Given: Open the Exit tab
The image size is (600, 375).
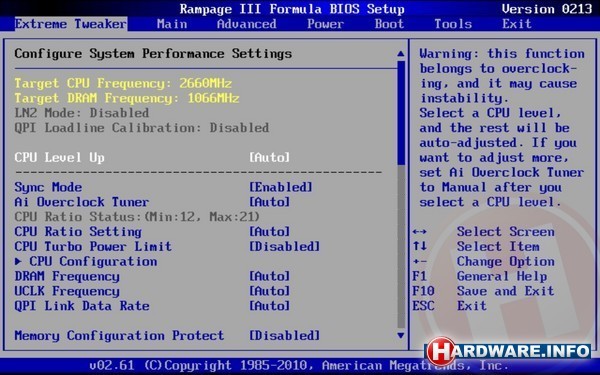Looking at the screenshot, I should click(x=517, y=24).
